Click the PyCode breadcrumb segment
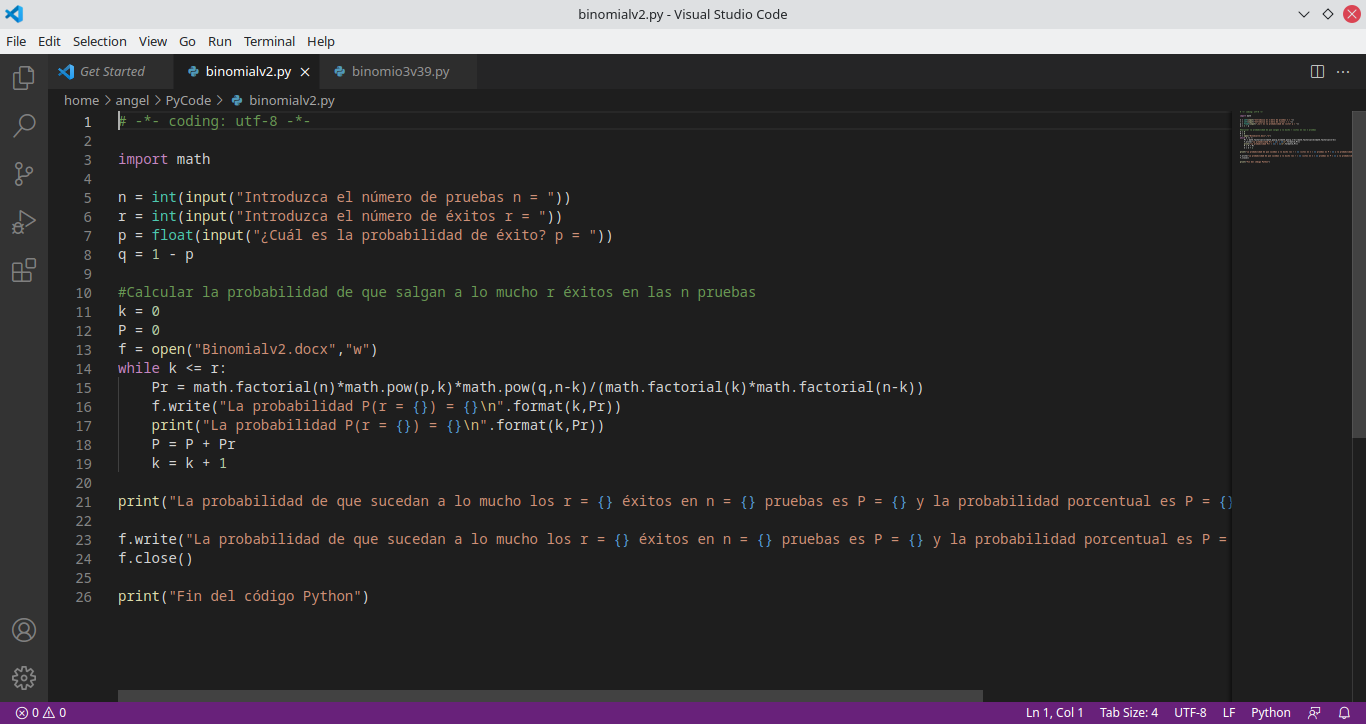This screenshot has width=1366, height=724. pos(188,100)
